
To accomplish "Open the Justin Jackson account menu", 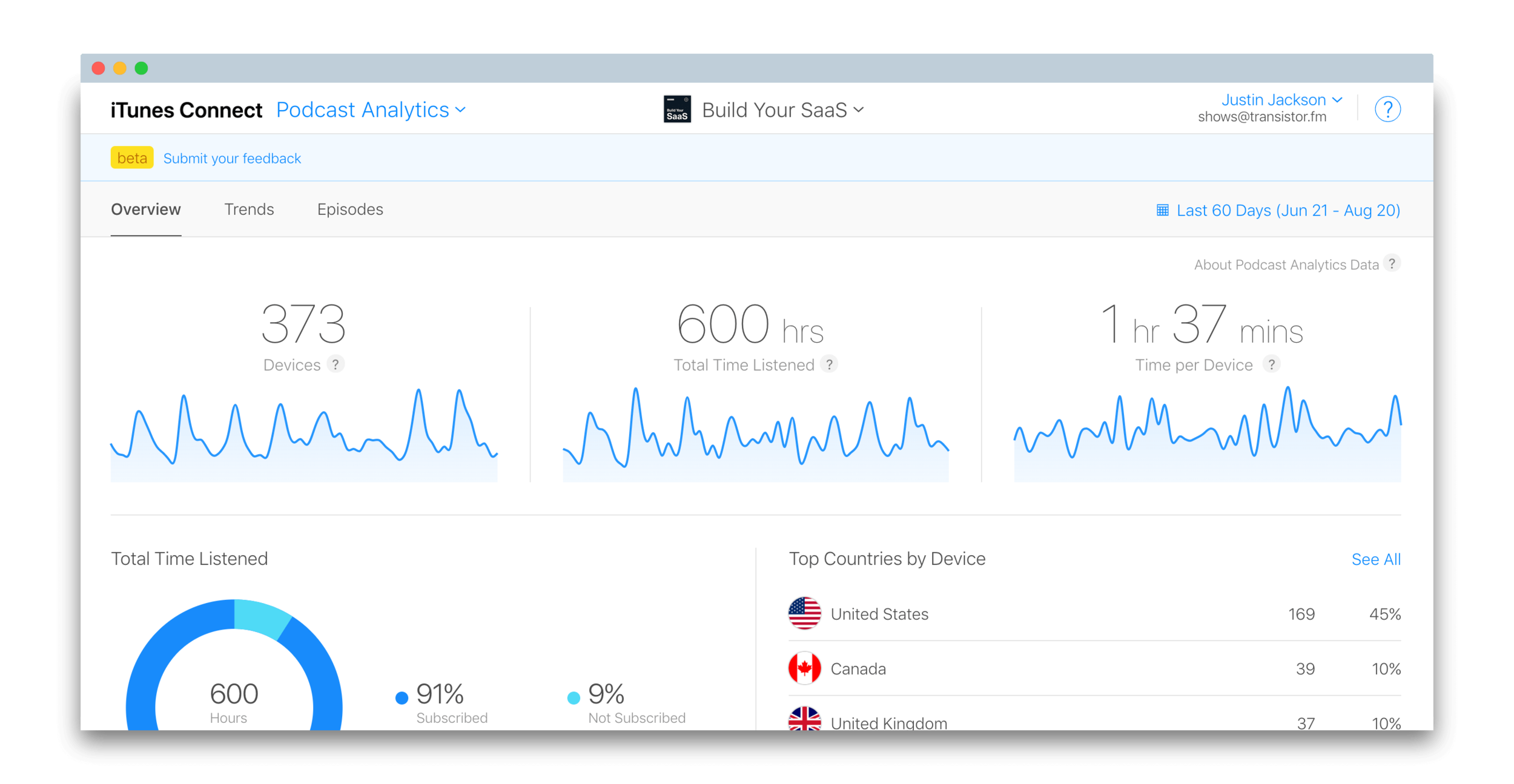I will [x=1281, y=100].
